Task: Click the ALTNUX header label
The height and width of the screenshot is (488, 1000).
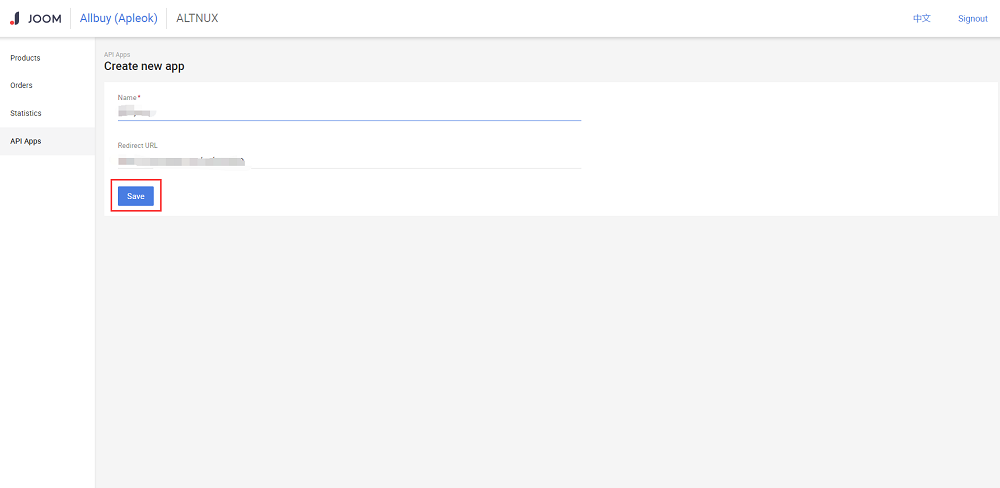Action: click(x=197, y=18)
